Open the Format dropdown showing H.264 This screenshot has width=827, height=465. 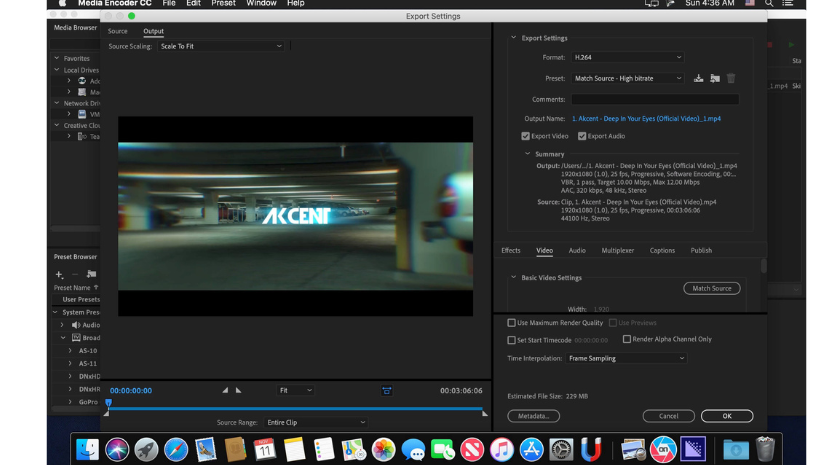[x=627, y=57]
